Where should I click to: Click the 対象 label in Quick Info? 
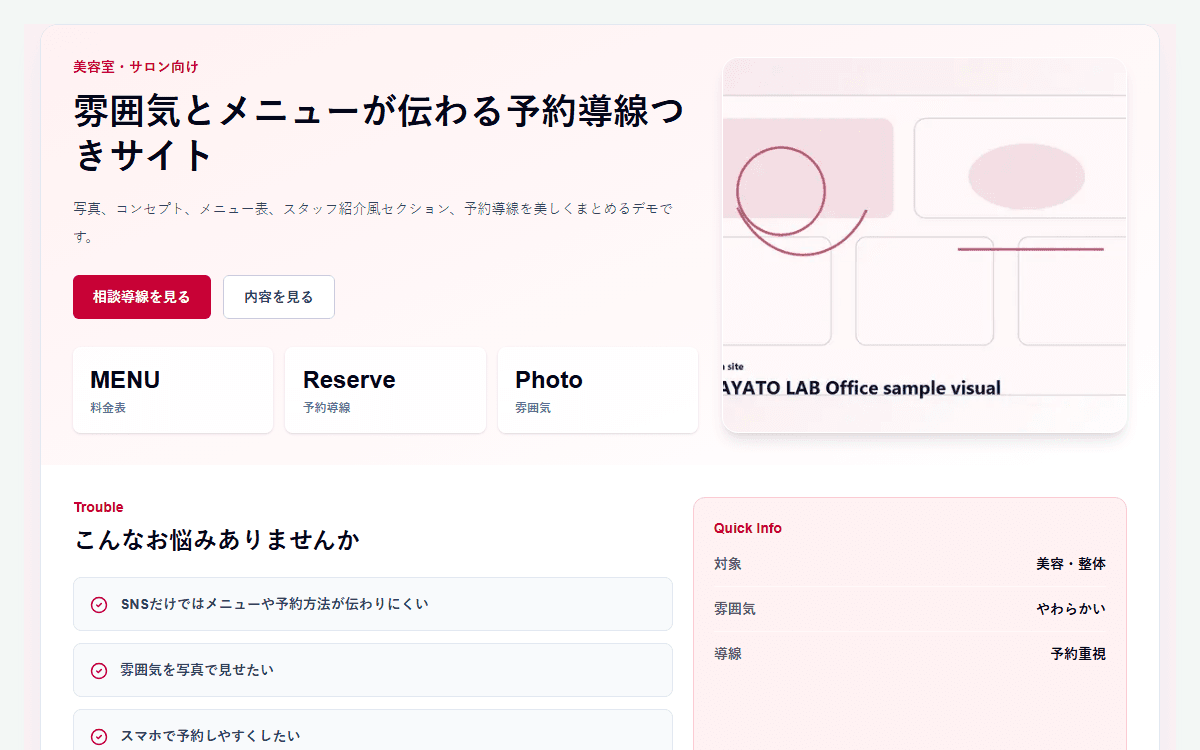[728, 564]
